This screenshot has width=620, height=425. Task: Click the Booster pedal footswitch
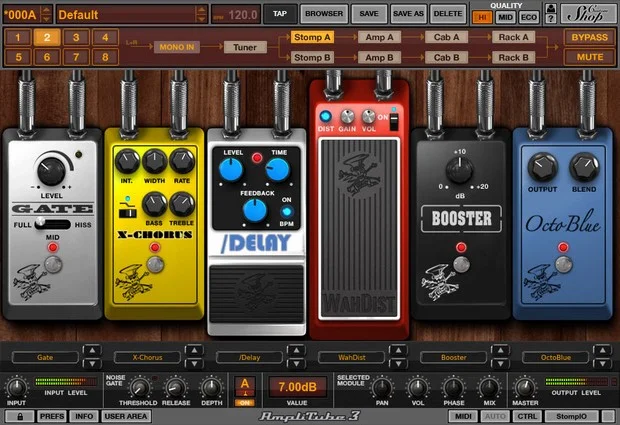pyautogui.click(x=461, y=264)
